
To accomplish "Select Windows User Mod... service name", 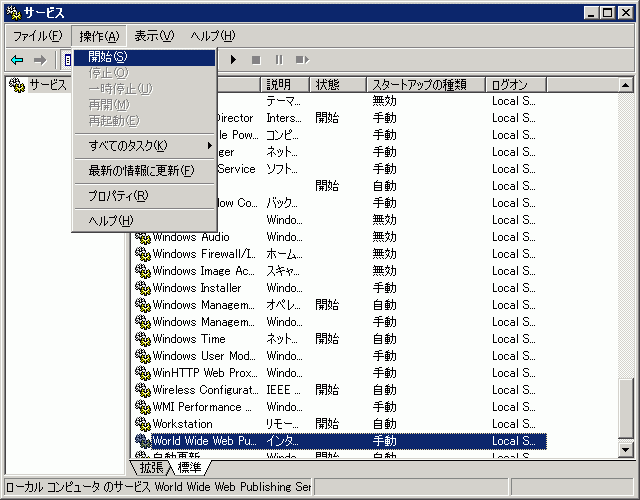I will pyautogui.click(x=204, y=356).
